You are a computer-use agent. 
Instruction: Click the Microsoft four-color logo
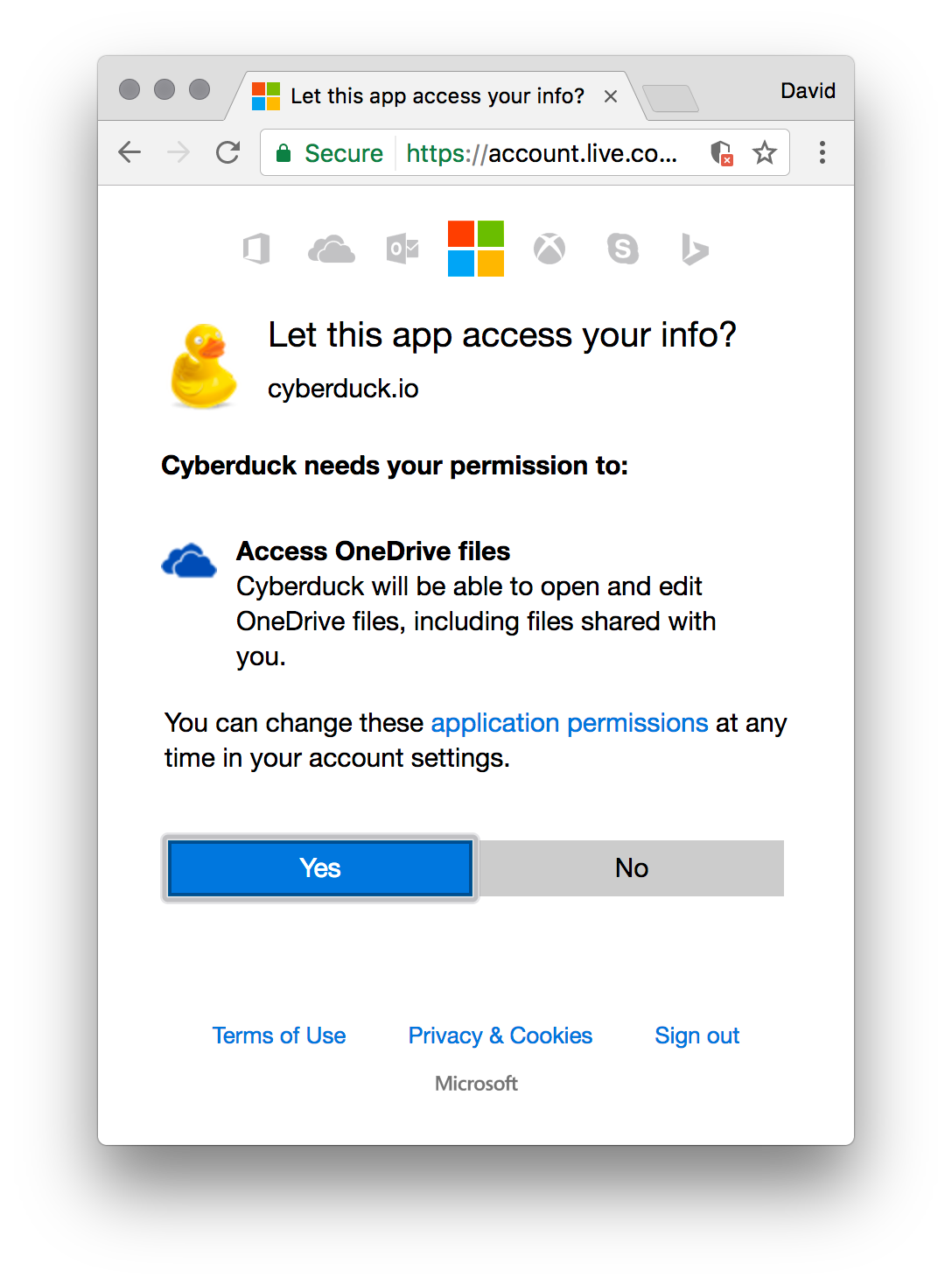pyautogui.click(x=476, y=249)
